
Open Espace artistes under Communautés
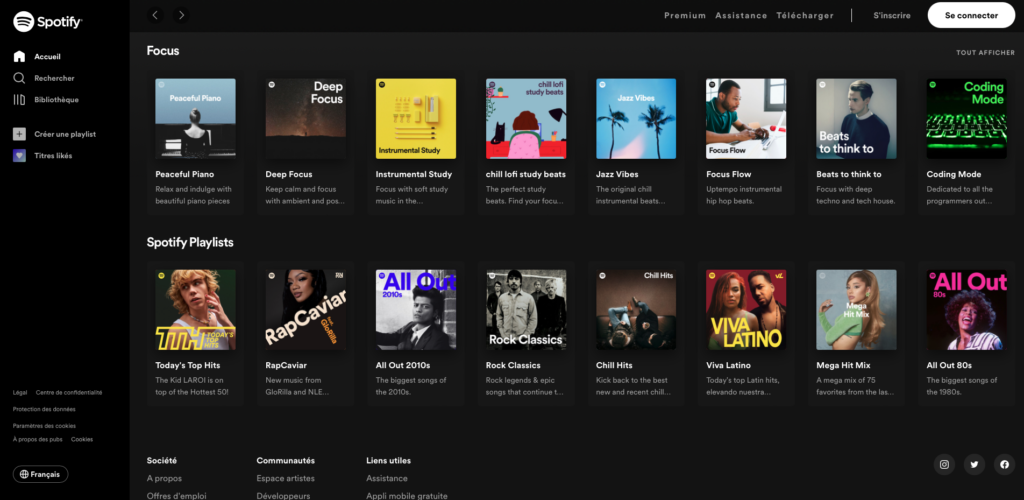285,478
